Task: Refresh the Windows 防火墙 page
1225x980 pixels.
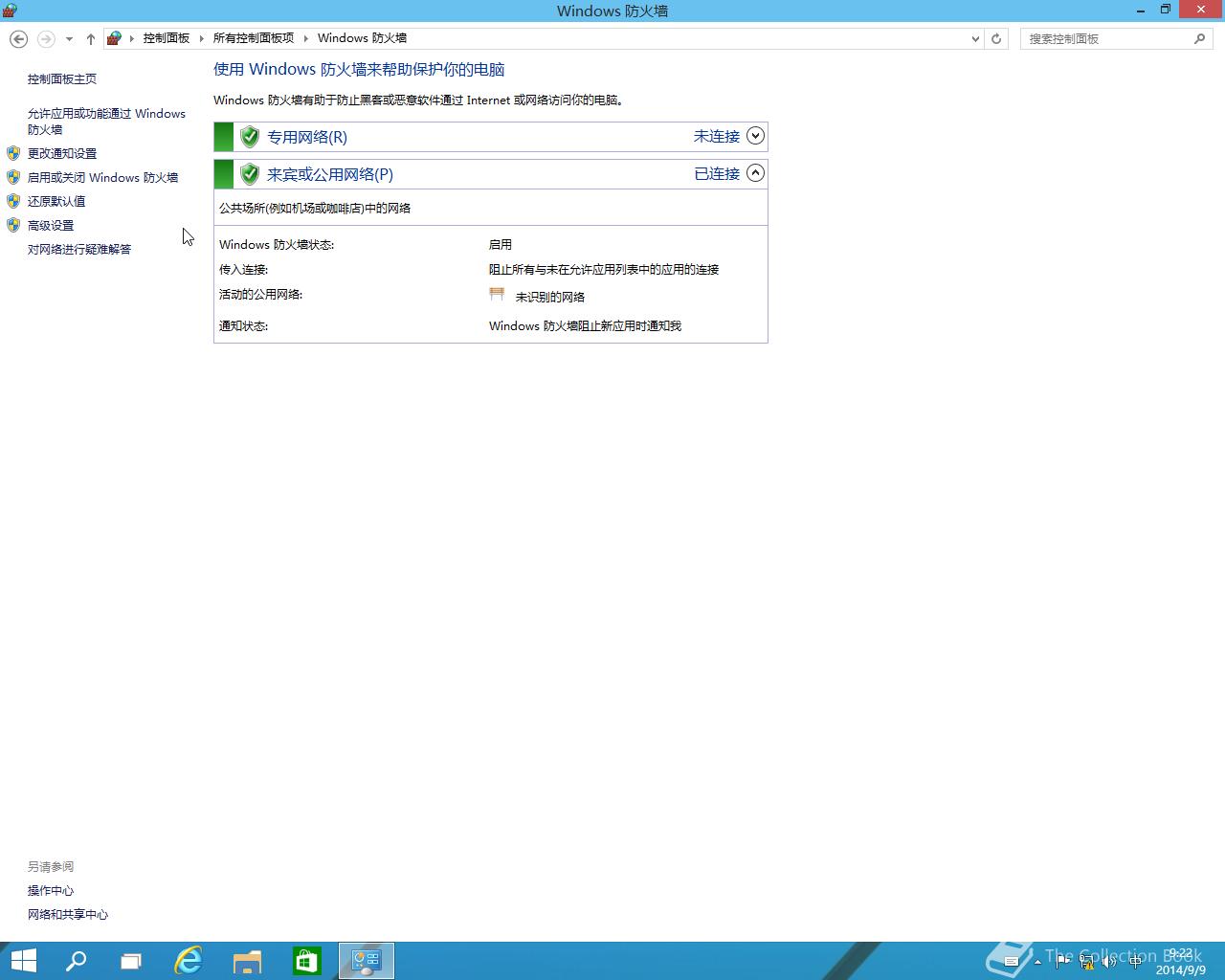Action: [x=996, y=39]
